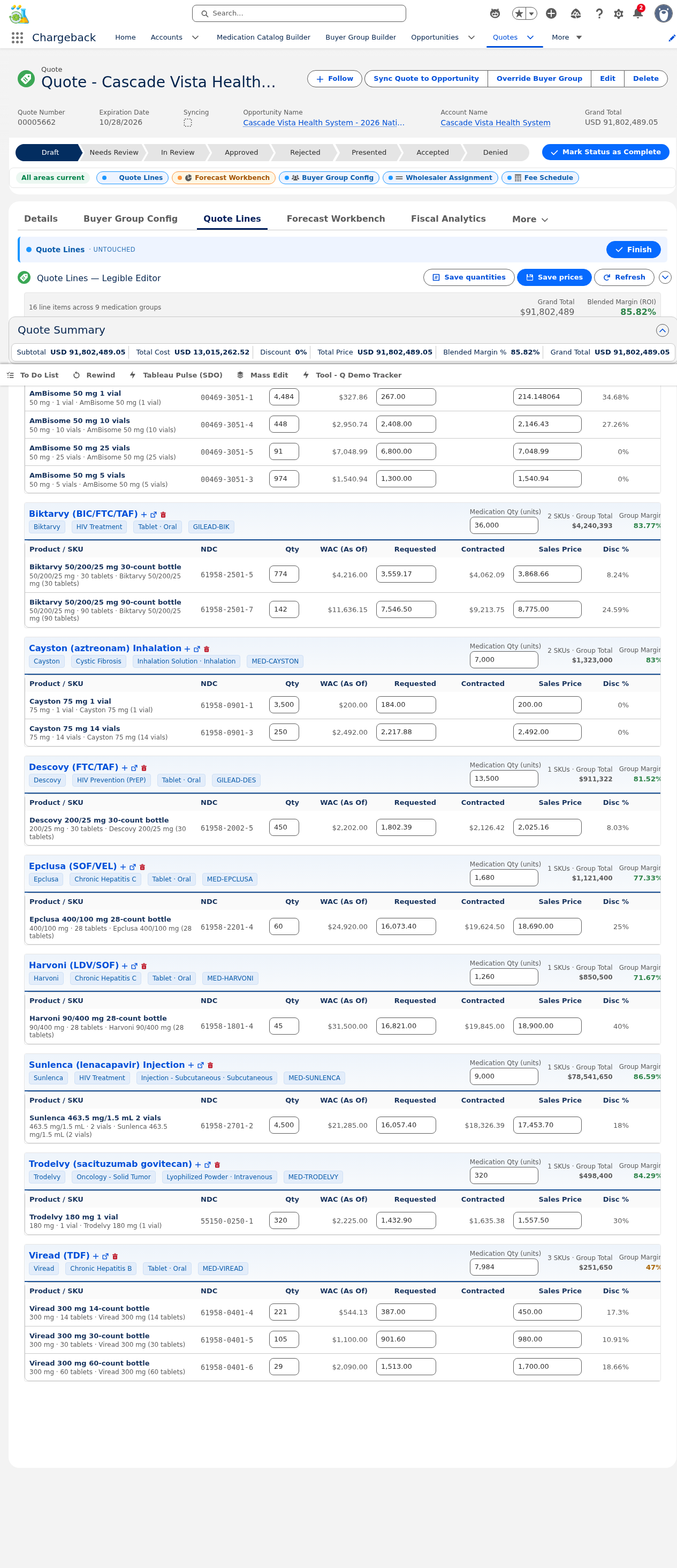Open the More navigation dropdown
This screenshot has width=677, height=1568.
(567, 37)
